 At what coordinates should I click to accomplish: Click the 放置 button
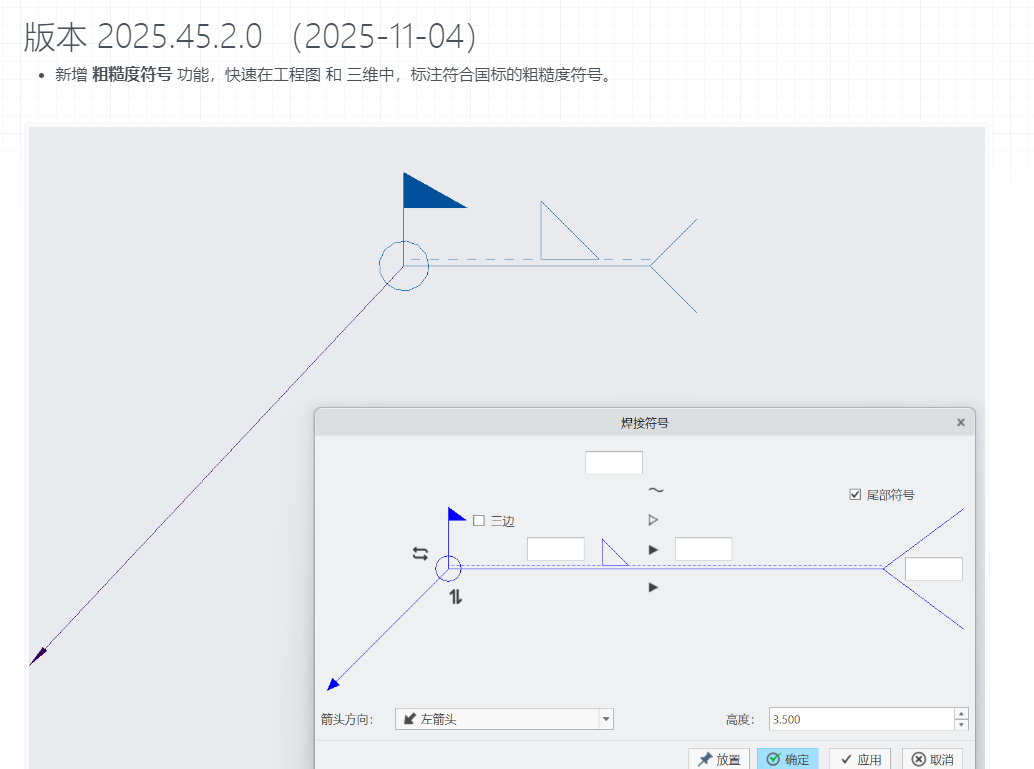coord(720,759)
